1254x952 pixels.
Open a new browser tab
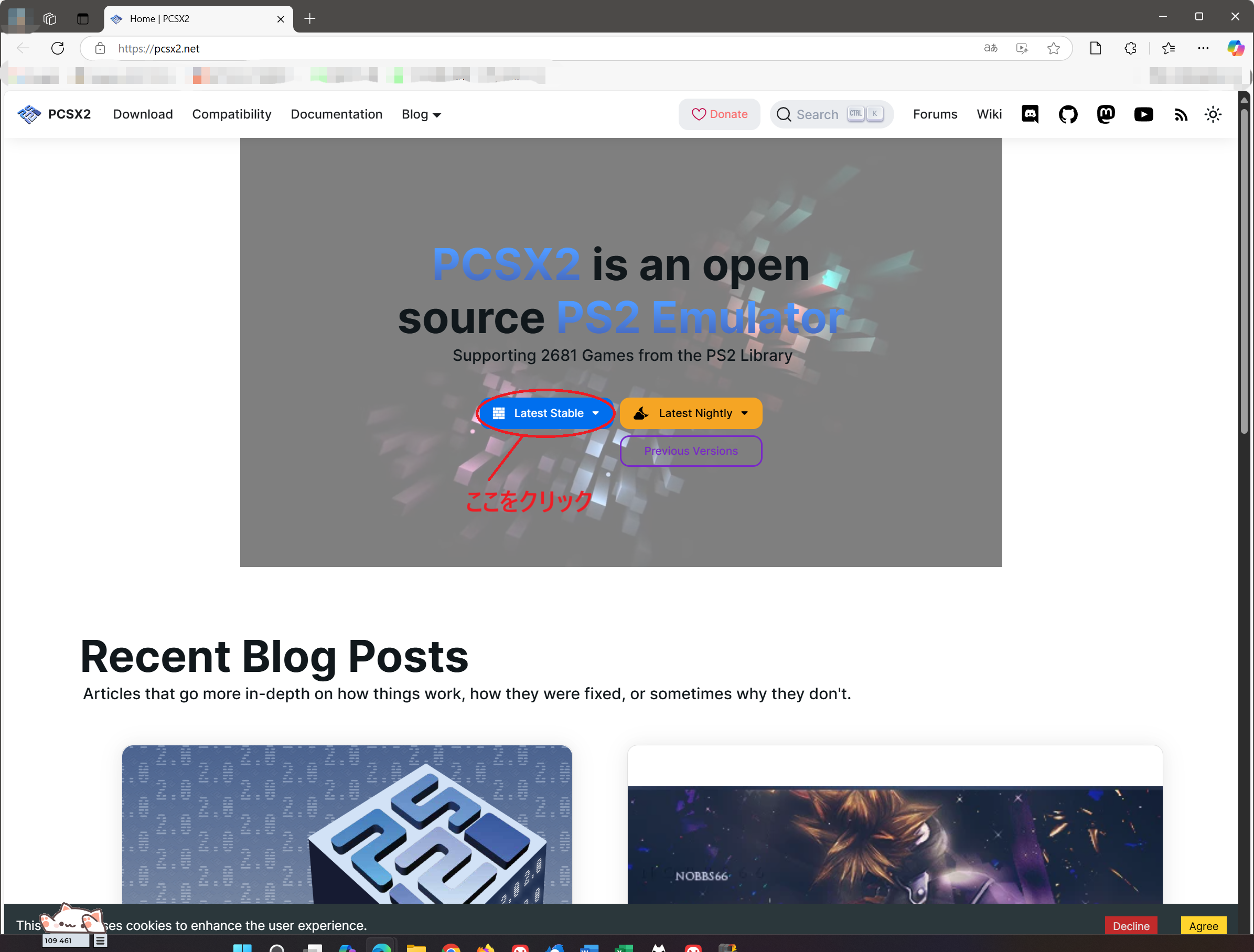point(309,19)
